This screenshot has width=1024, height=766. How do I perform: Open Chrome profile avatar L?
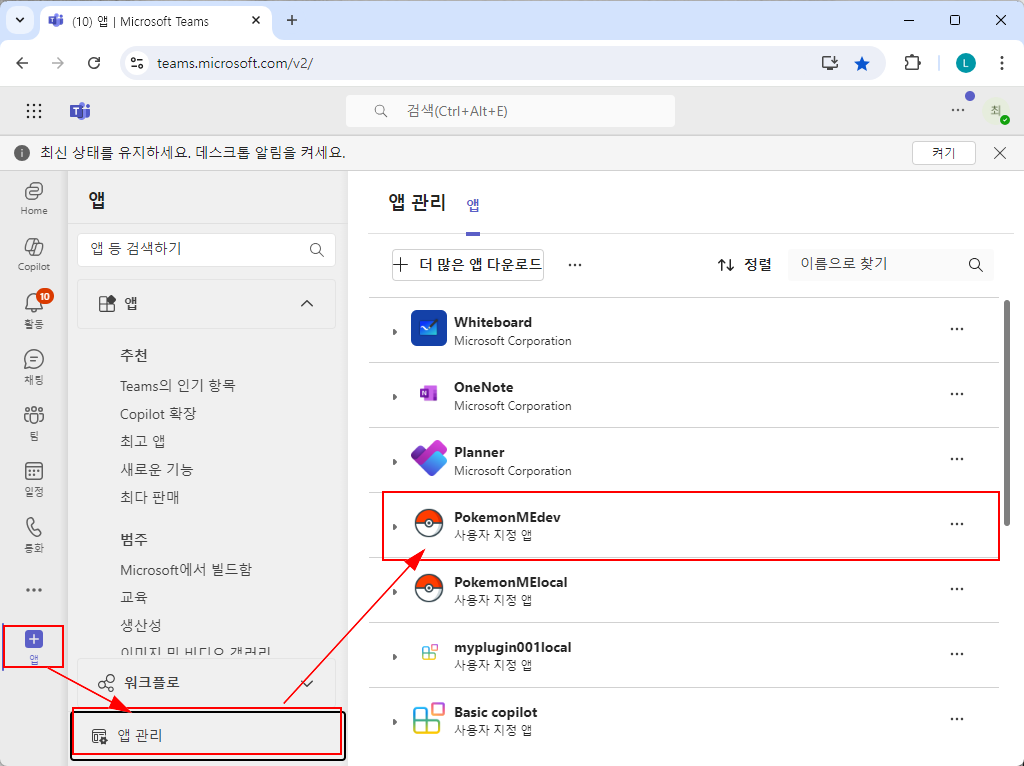pos(966,63)
